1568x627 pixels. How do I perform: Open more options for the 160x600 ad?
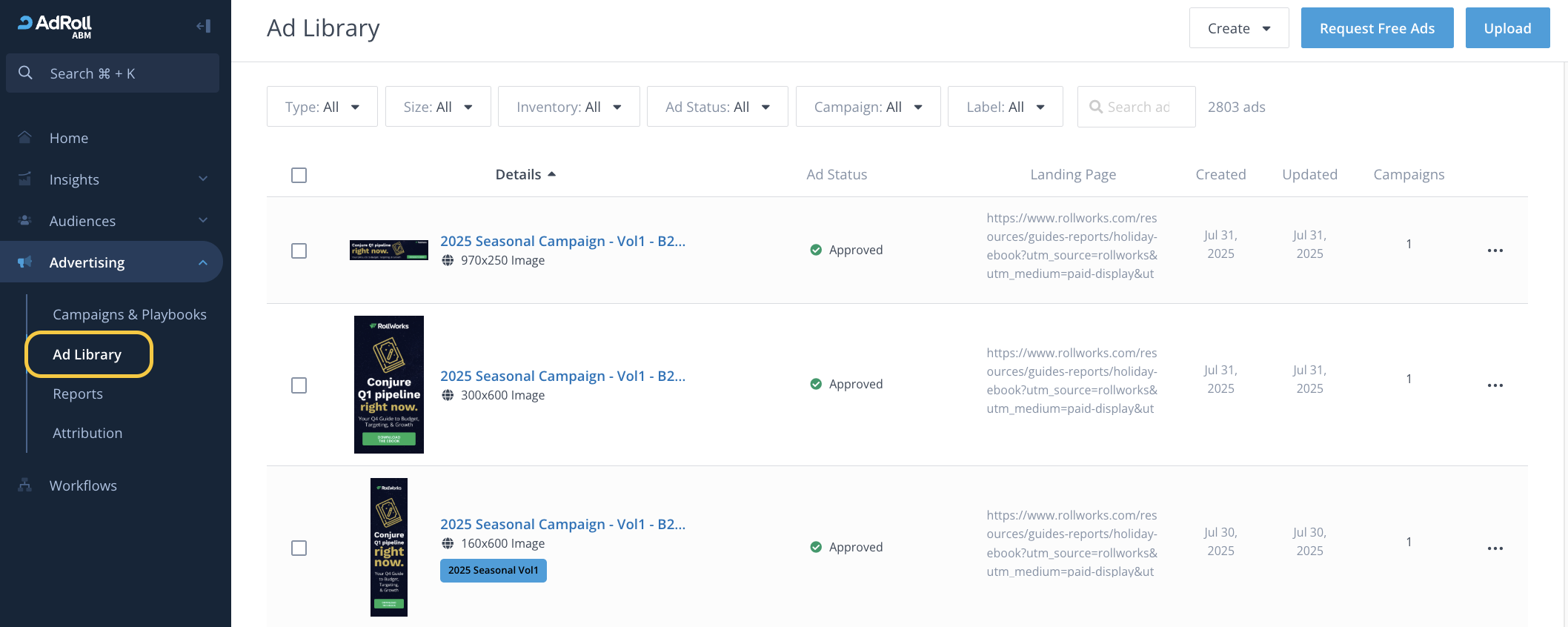(1495, 548)
